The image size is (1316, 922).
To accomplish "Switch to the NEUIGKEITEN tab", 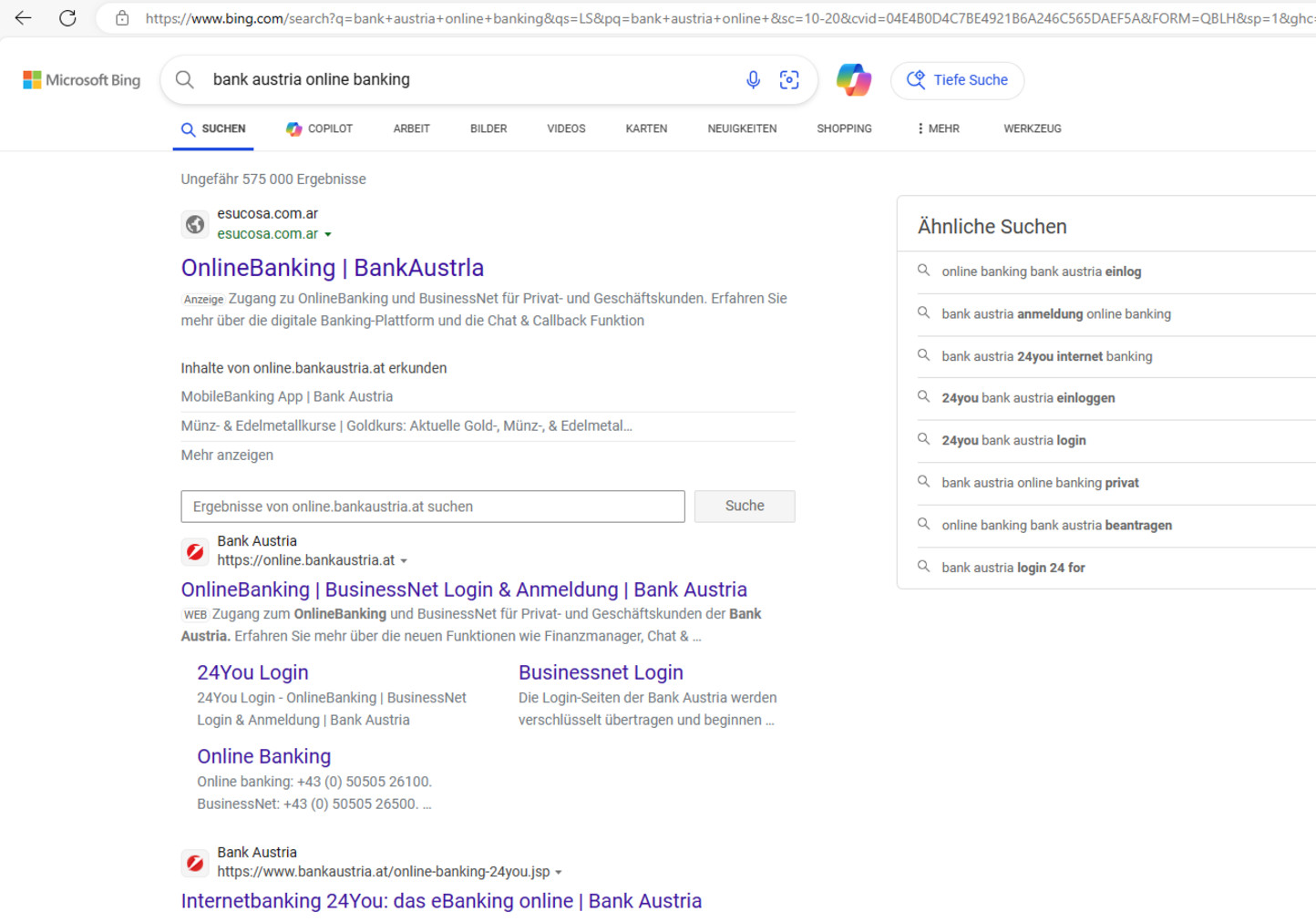I will tap(742, 128).
